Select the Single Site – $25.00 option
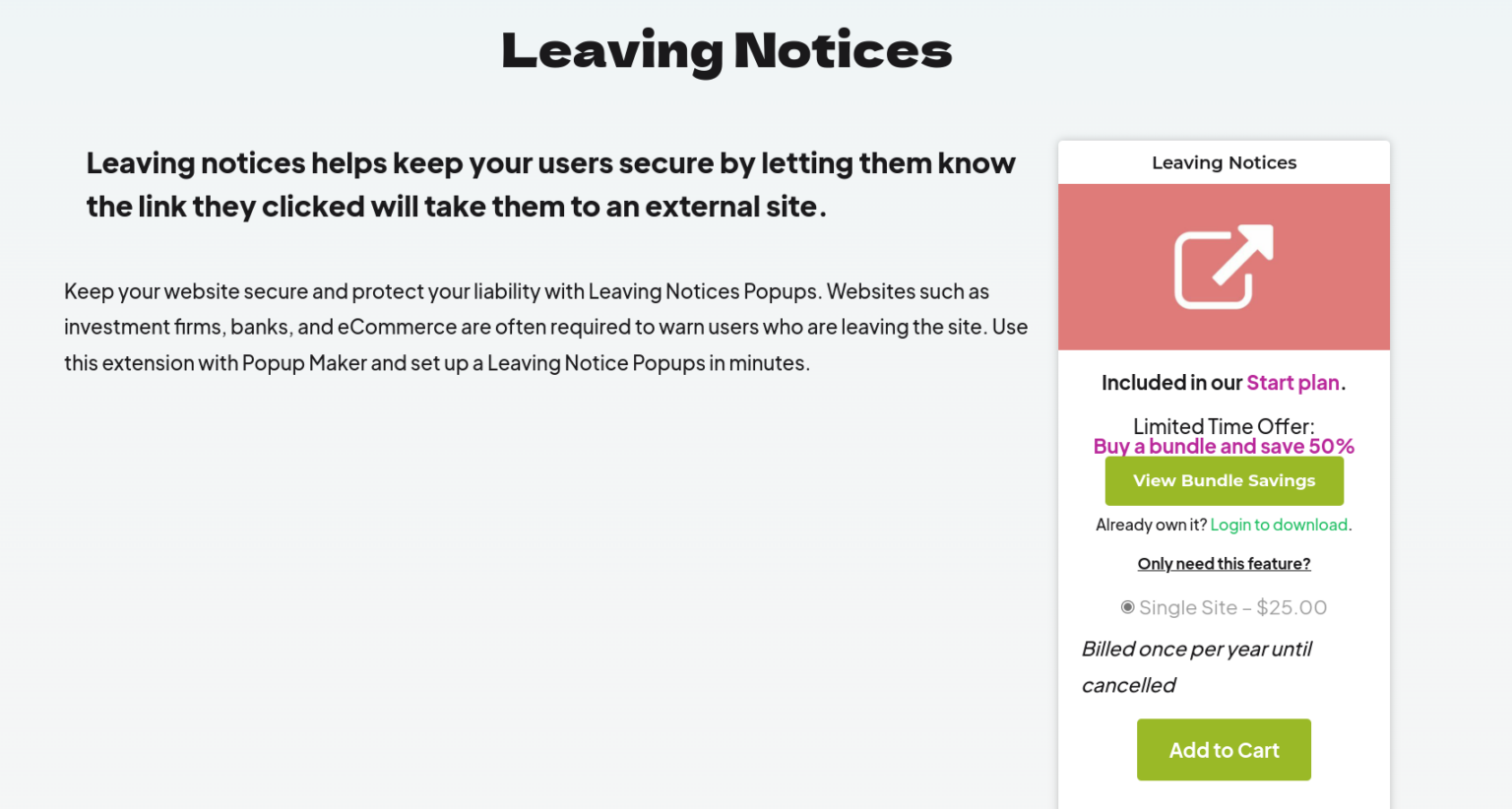The height and width of the screenshot is (809, 1512). (x=1231, y=606)
